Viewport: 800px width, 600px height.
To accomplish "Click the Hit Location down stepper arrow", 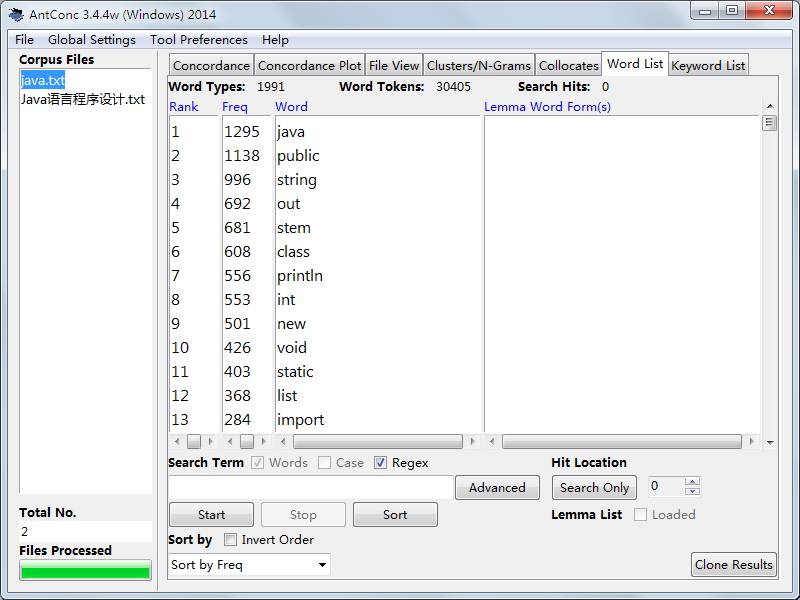I will [692, 491].
